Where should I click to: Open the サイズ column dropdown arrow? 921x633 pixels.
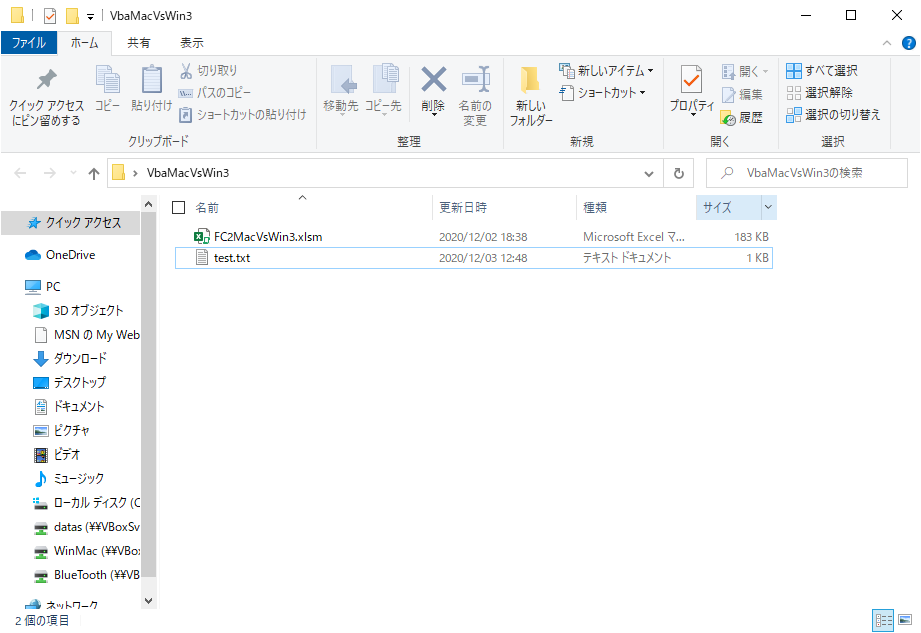pyautogui.click(x=768, y=208)
